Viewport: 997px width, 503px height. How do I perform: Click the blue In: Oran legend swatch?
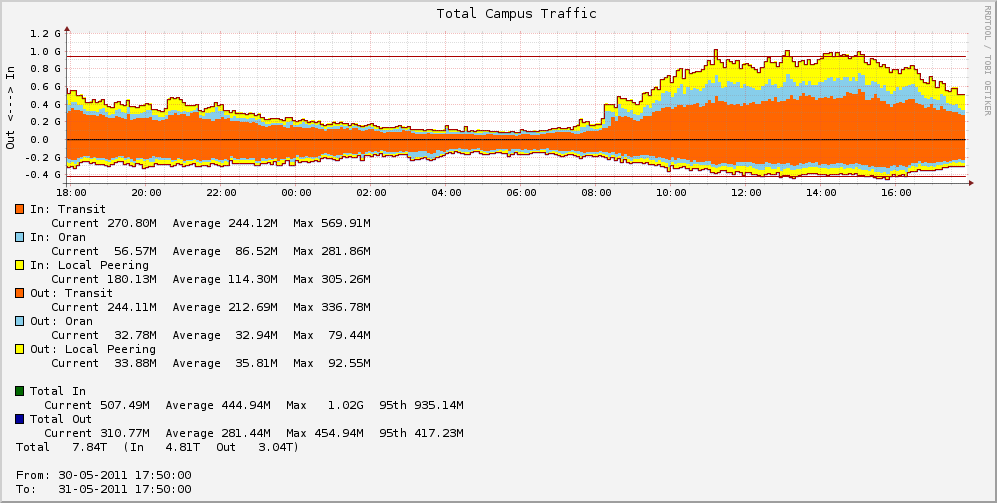pyautogui.click(x=20, y=237)
